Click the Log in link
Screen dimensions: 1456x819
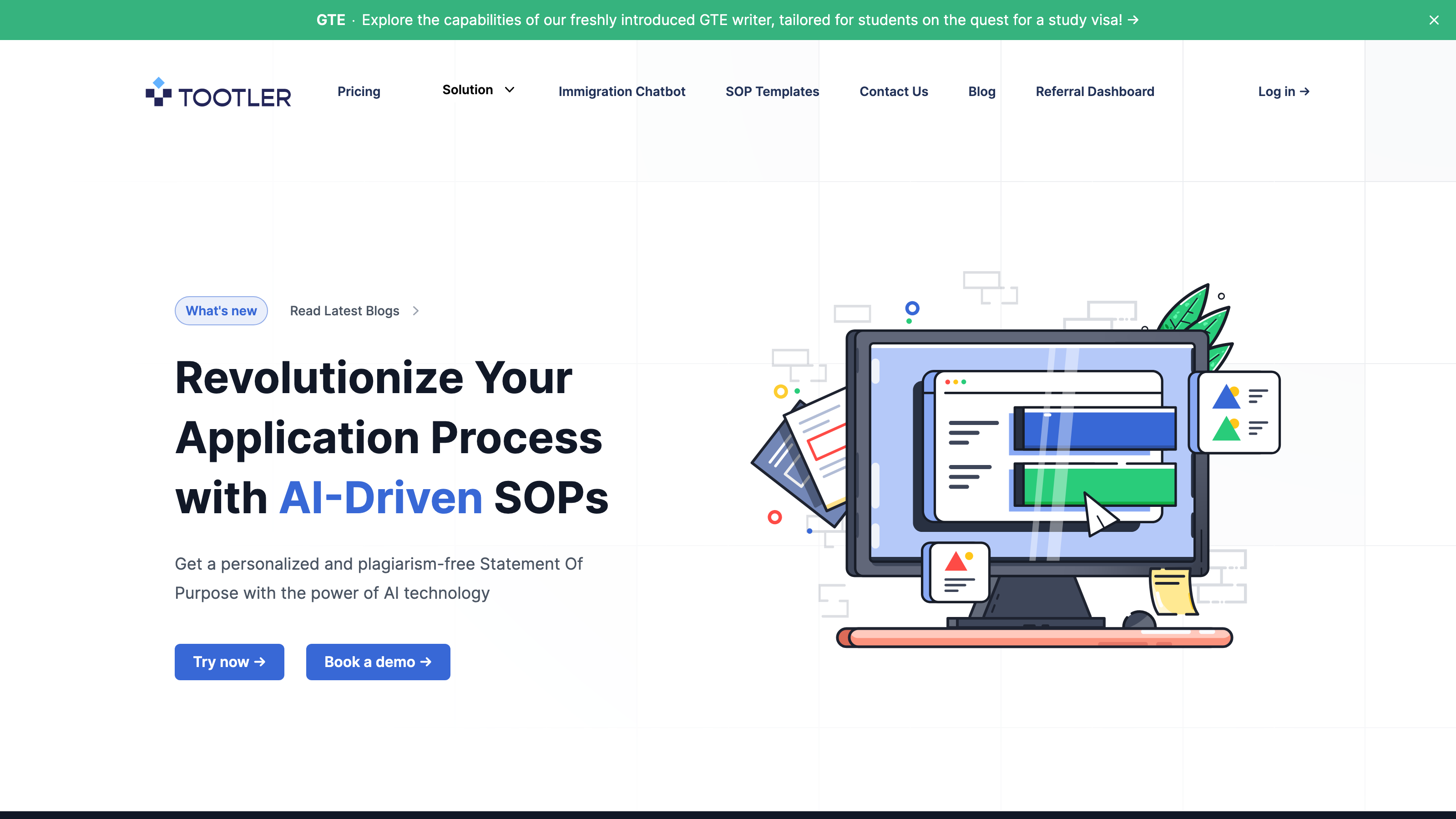tap(1284, 91)
